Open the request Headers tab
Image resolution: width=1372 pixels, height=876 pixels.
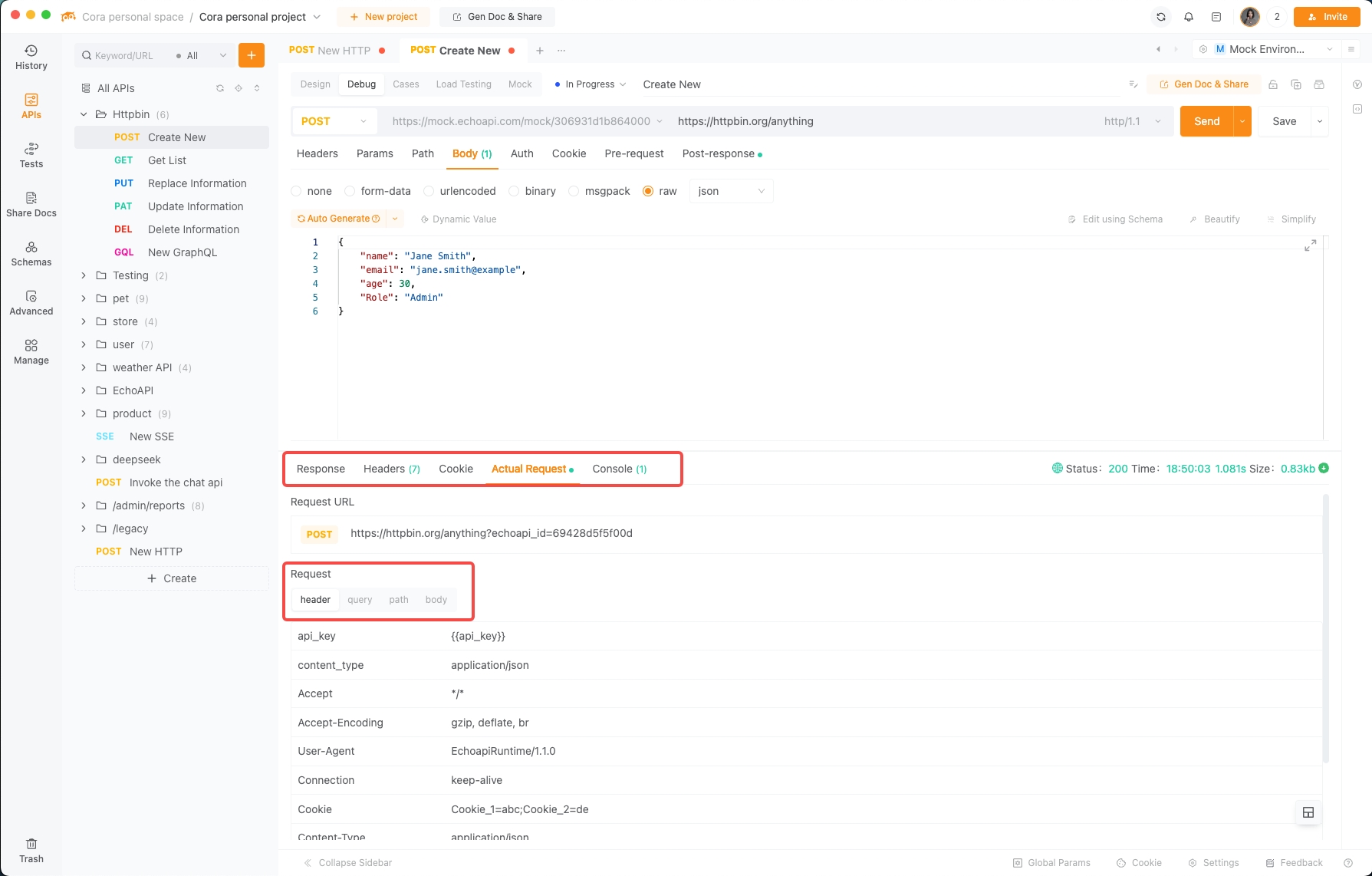click(x=318, y=153)
